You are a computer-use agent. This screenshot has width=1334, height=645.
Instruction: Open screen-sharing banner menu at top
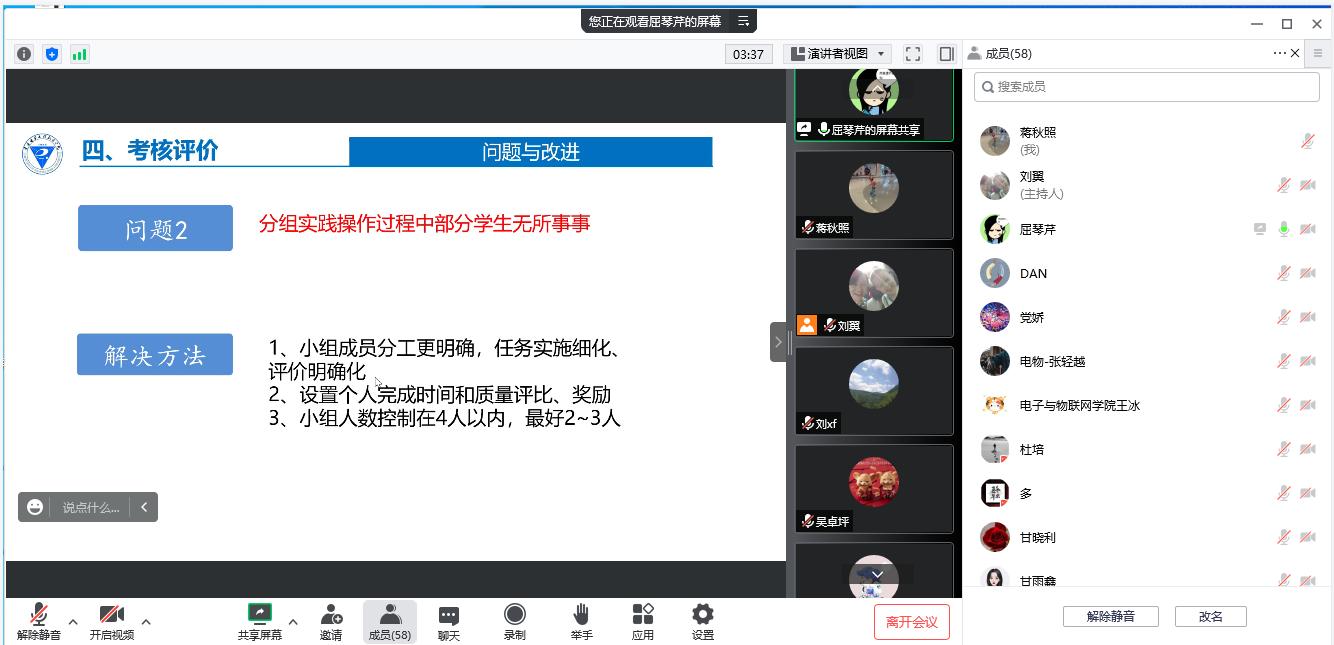(x=743, y=21)
